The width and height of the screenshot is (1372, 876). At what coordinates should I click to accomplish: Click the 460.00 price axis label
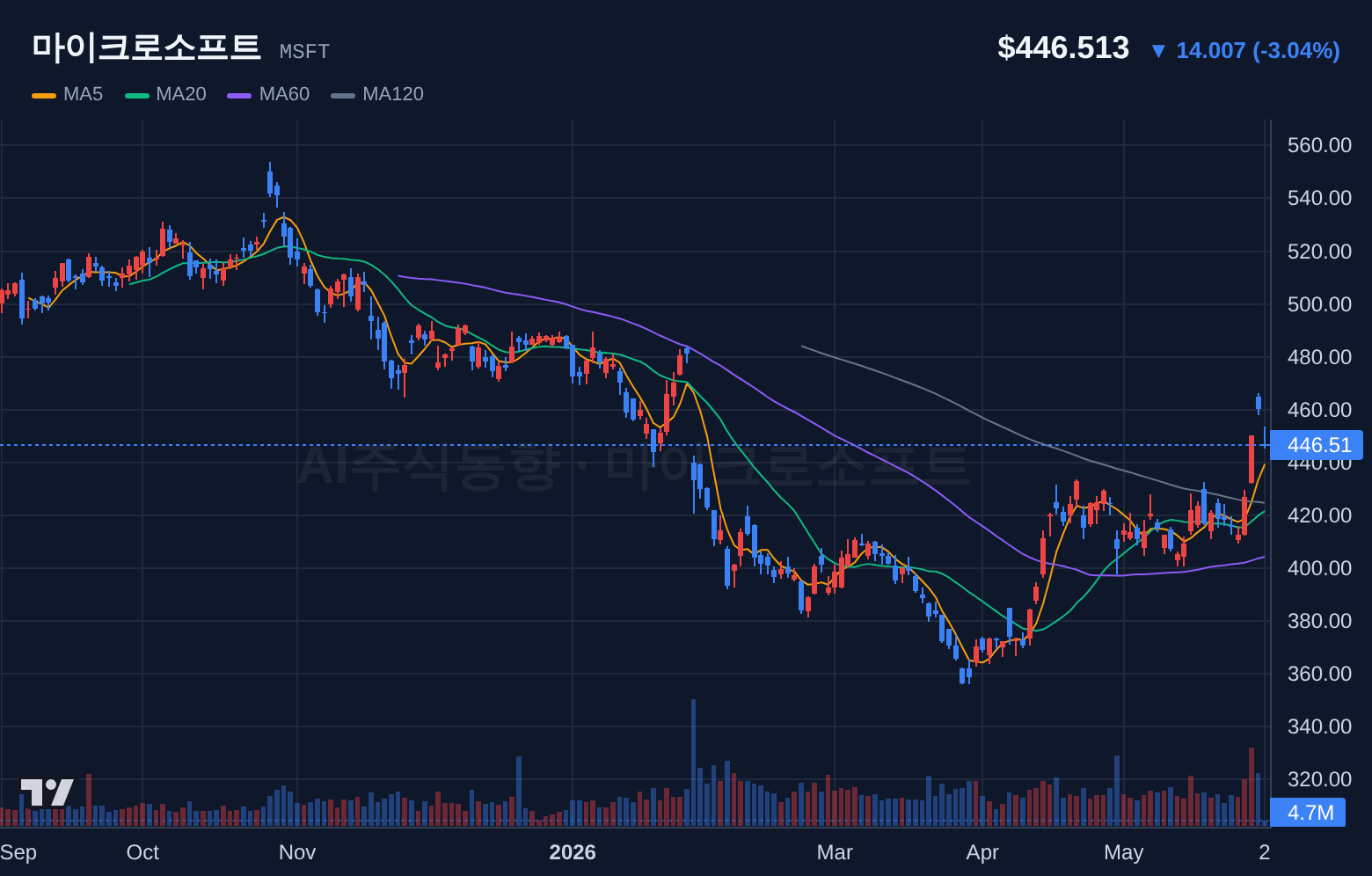click(1319, 410)
